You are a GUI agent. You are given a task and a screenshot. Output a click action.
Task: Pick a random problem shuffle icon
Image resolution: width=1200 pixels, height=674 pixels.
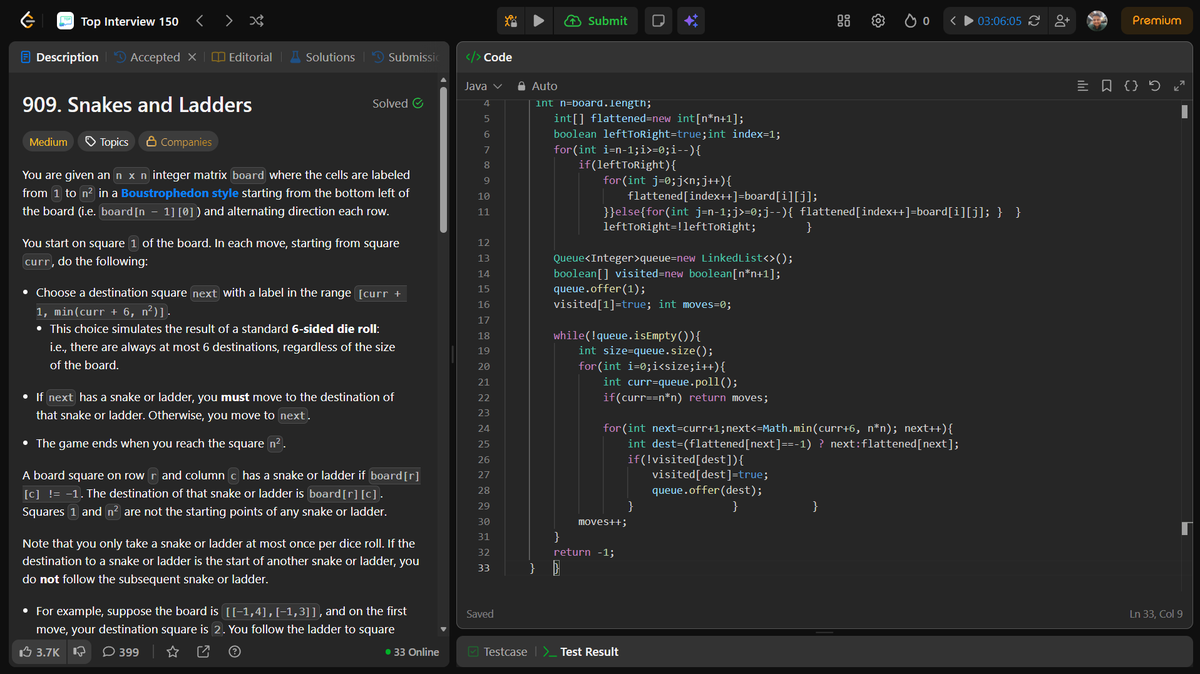pyautogui.click(x=257, y=20)
